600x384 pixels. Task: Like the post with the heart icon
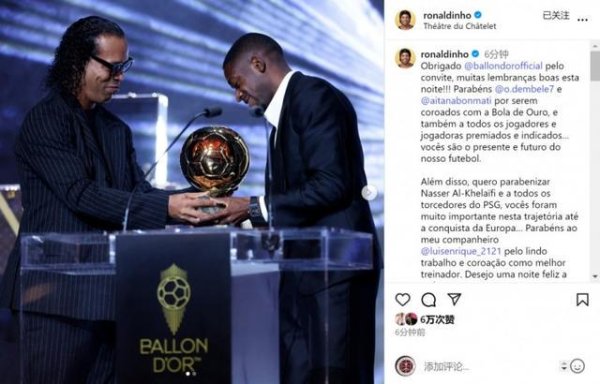403,299
